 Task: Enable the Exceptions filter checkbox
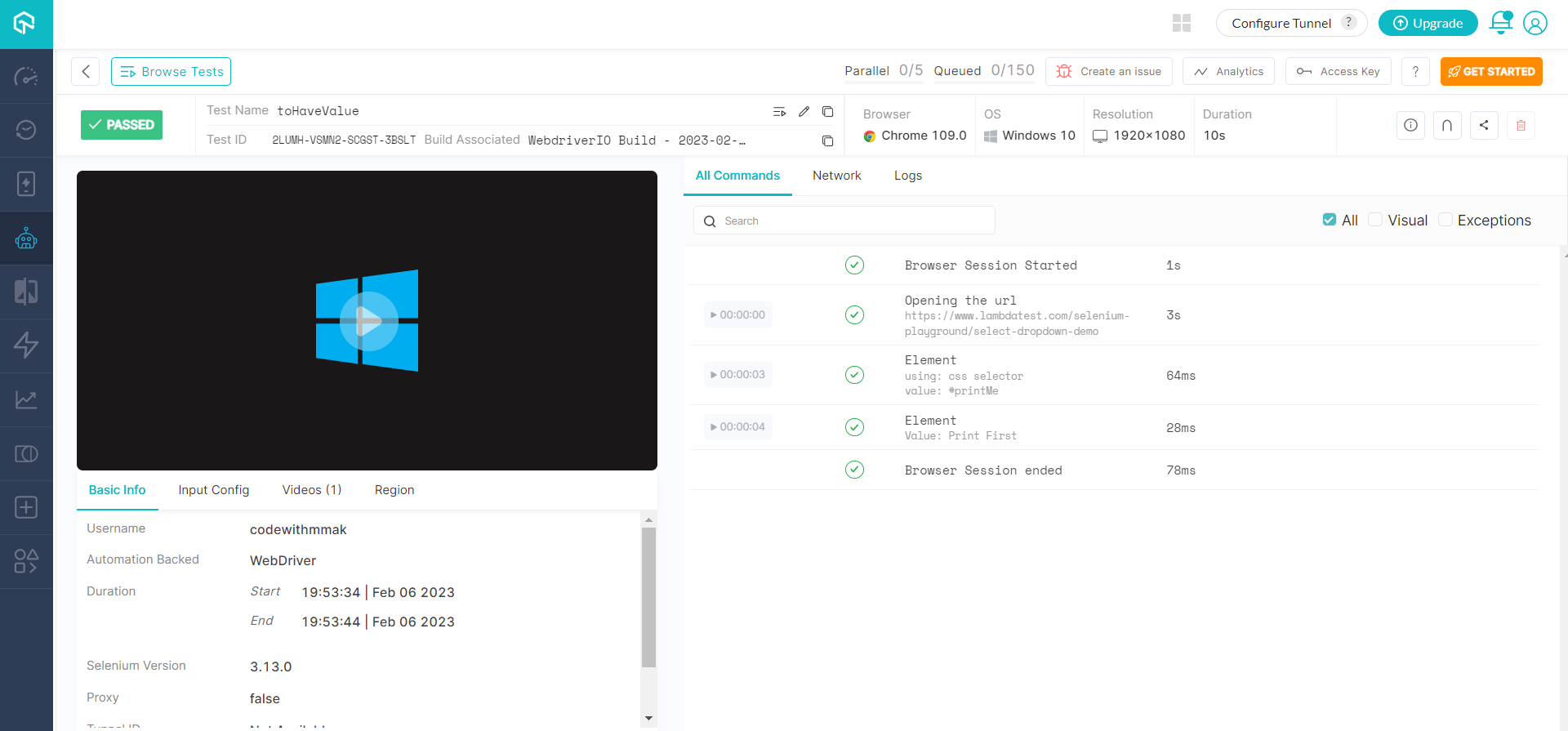click(1445, 220)
